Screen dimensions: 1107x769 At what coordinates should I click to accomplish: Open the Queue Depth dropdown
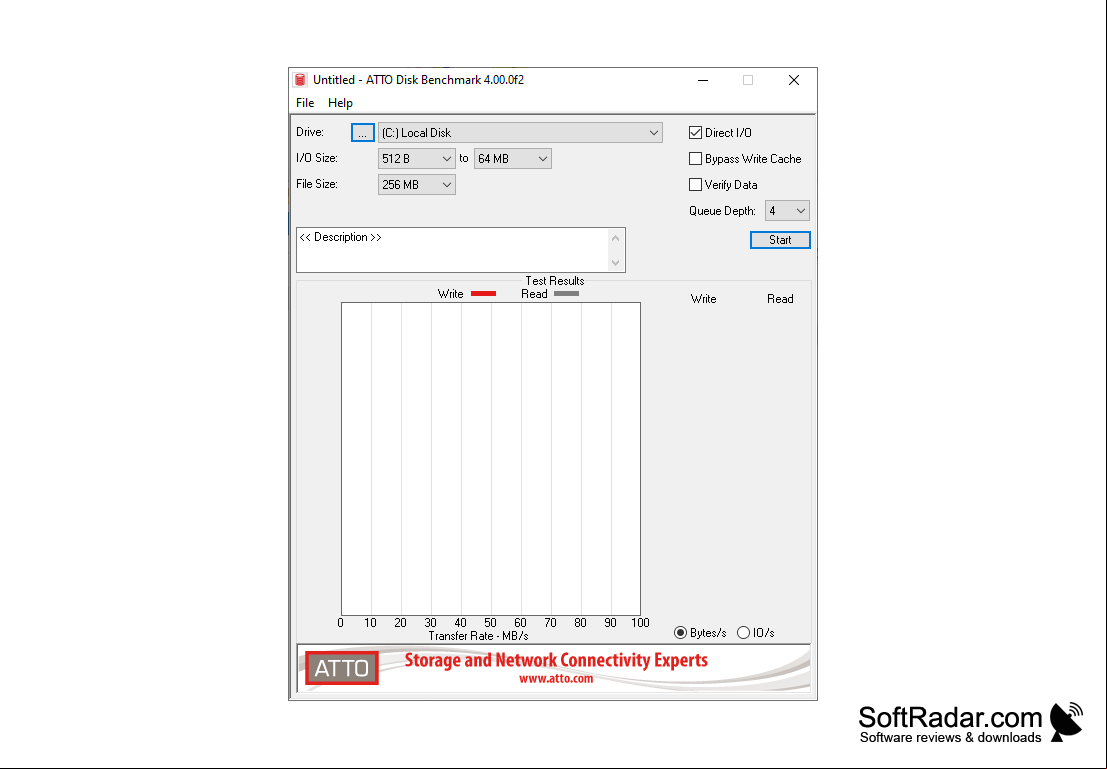tap(787, 211)
